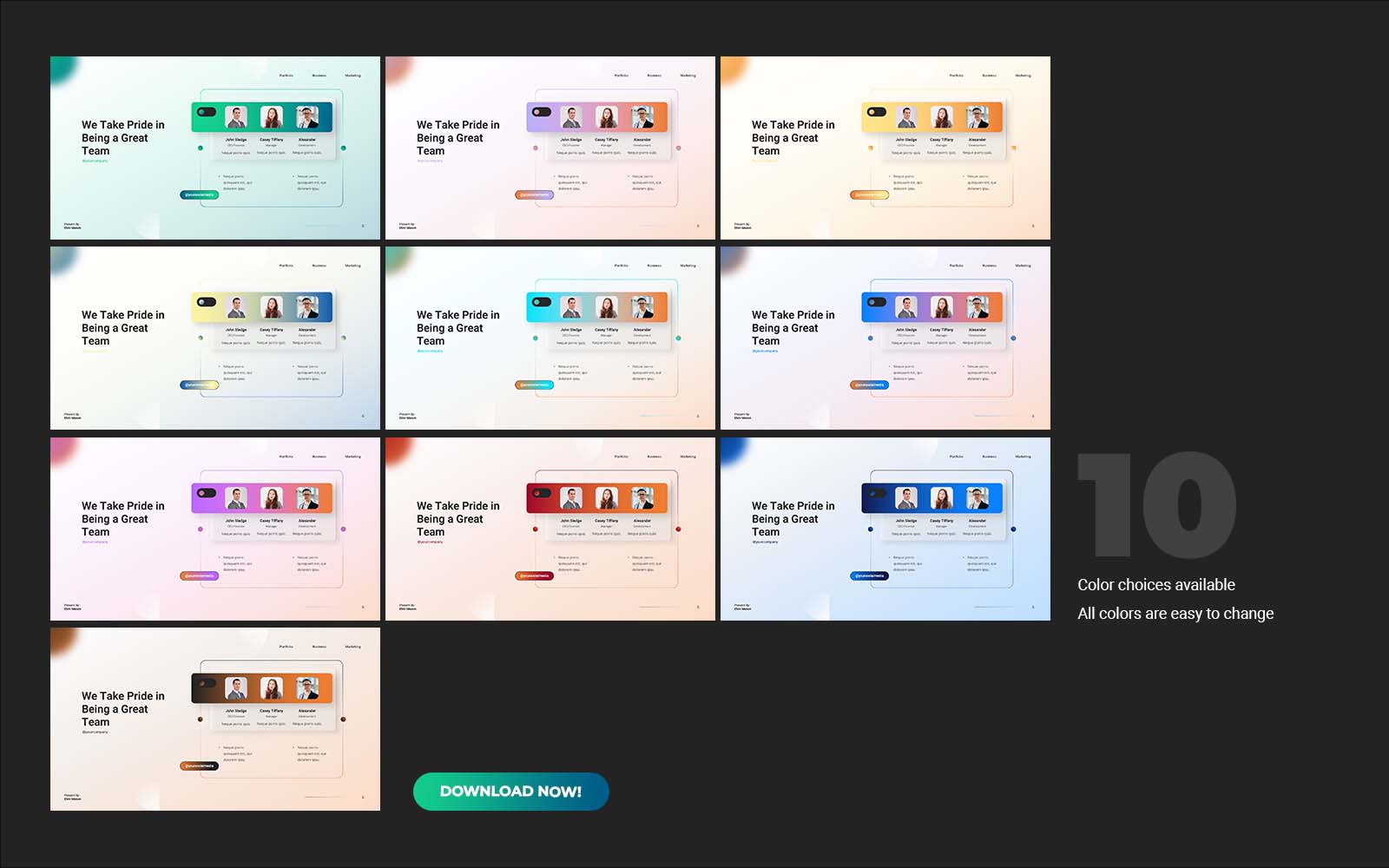Screen dimensions: 1389x868
Task: Select Portfolio tab on the green slide
Action: pos(286,76)
